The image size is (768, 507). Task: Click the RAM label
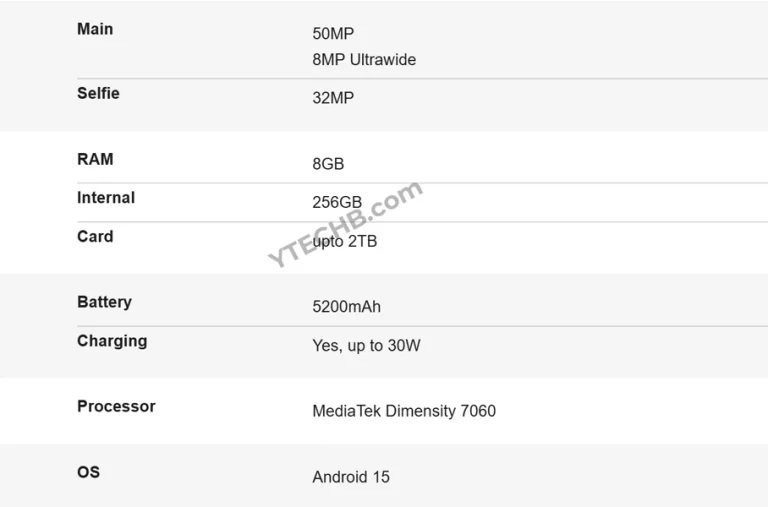tap(95, 159)
